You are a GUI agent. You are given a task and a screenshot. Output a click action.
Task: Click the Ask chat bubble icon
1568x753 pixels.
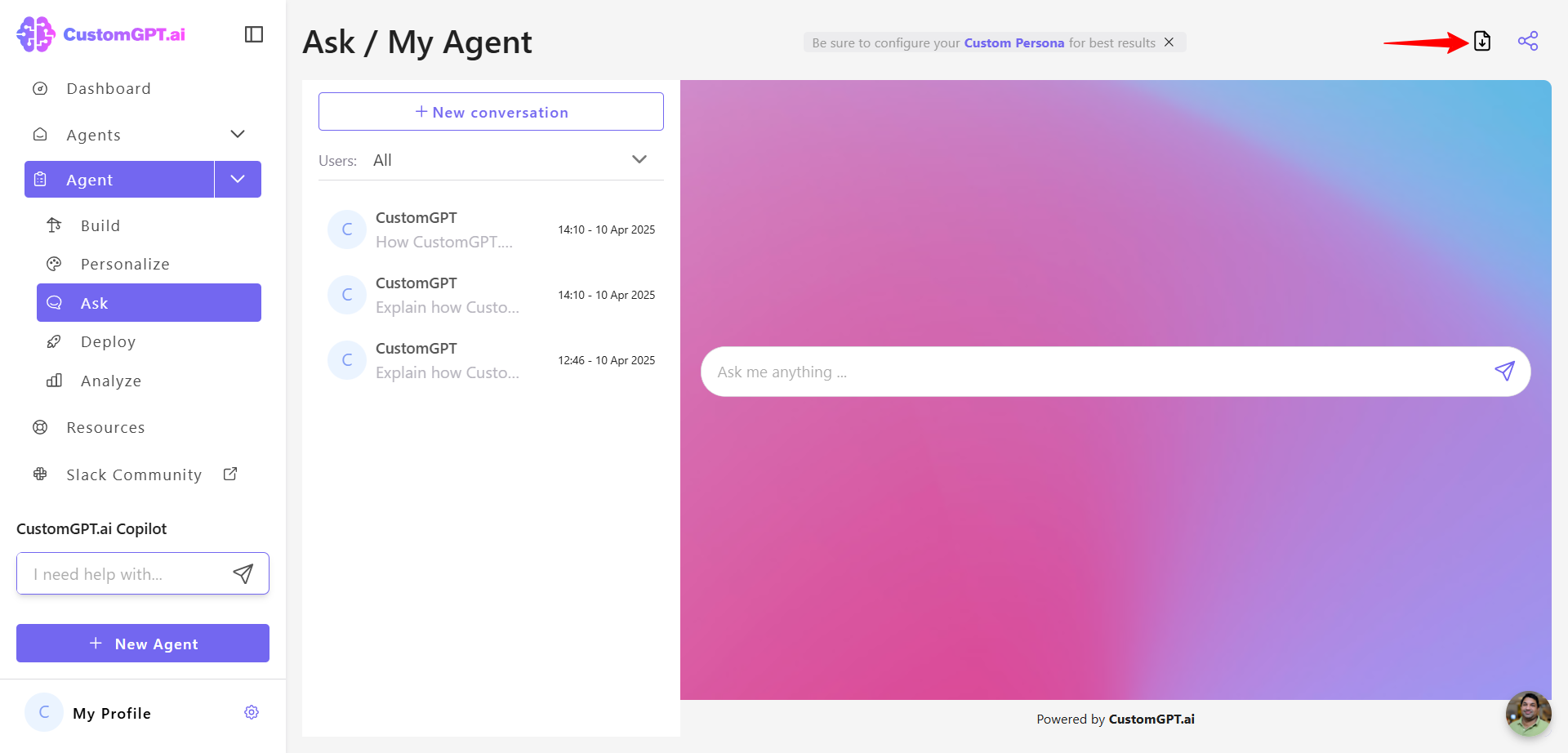tap(54, 303)
